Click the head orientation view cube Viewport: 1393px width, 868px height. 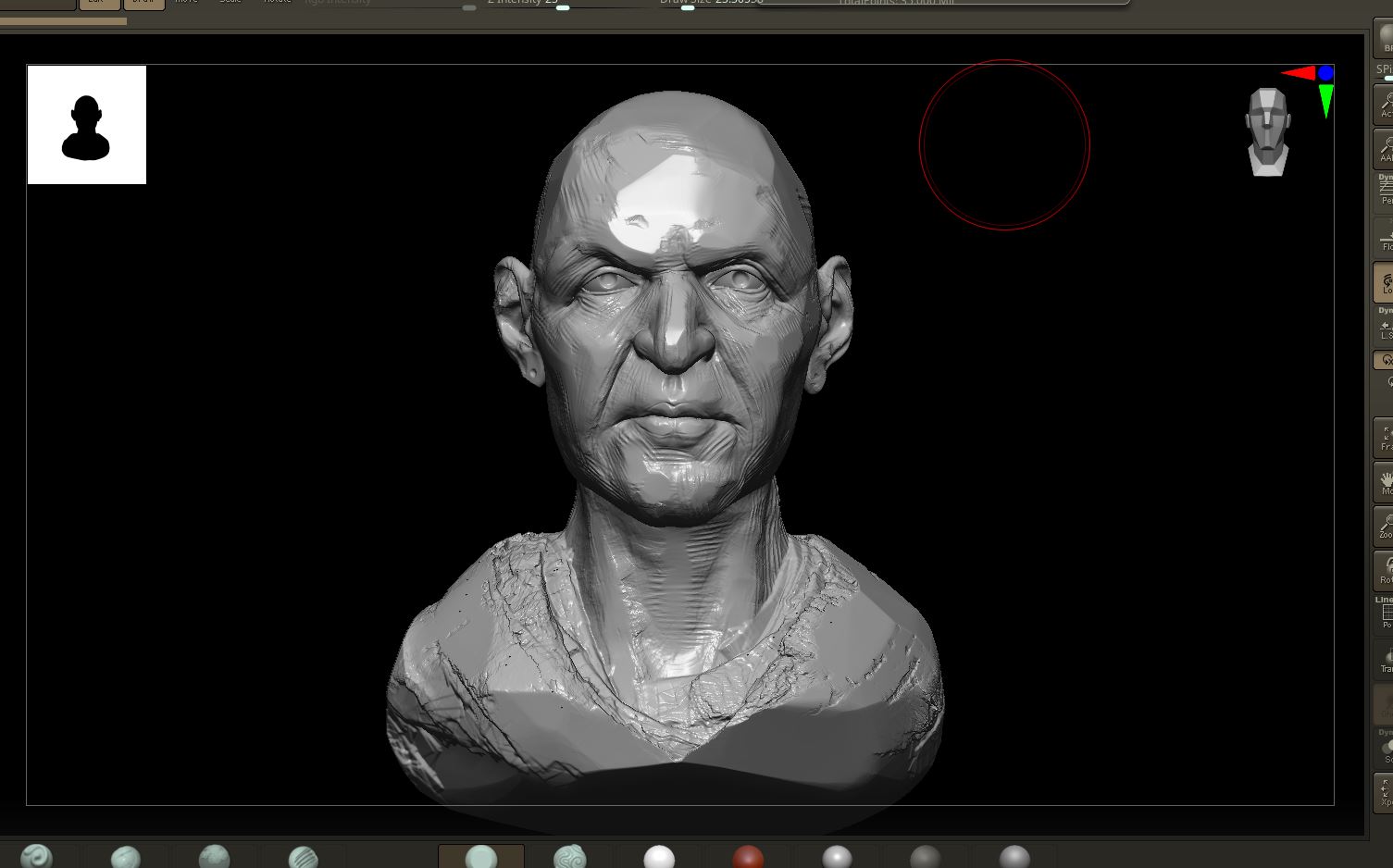1267,131
